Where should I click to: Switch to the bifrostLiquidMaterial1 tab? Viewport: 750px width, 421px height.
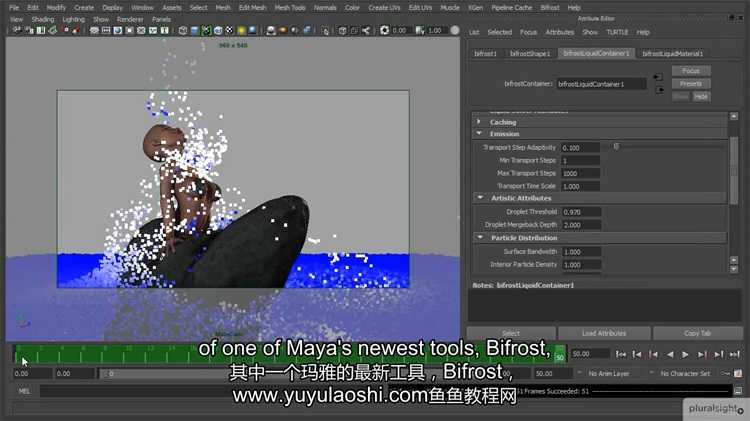tap(673, 54)
